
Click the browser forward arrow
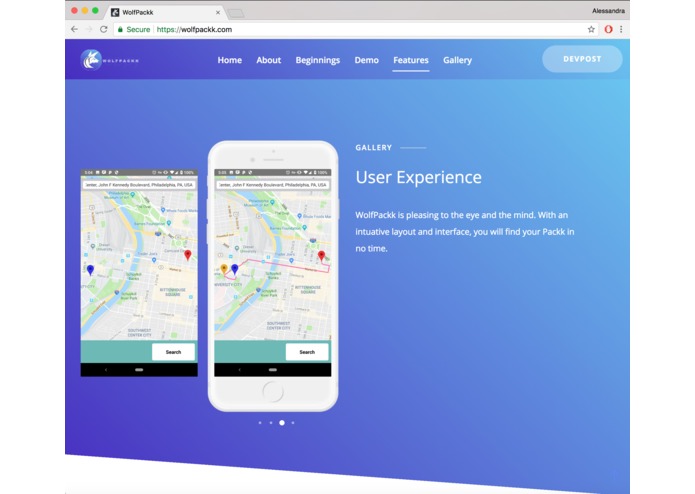[x=89, y=29]
